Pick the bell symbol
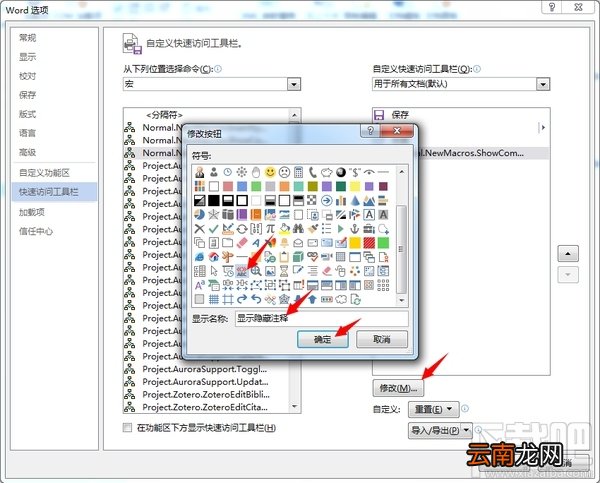600x483 pixels. pos(284,243)
